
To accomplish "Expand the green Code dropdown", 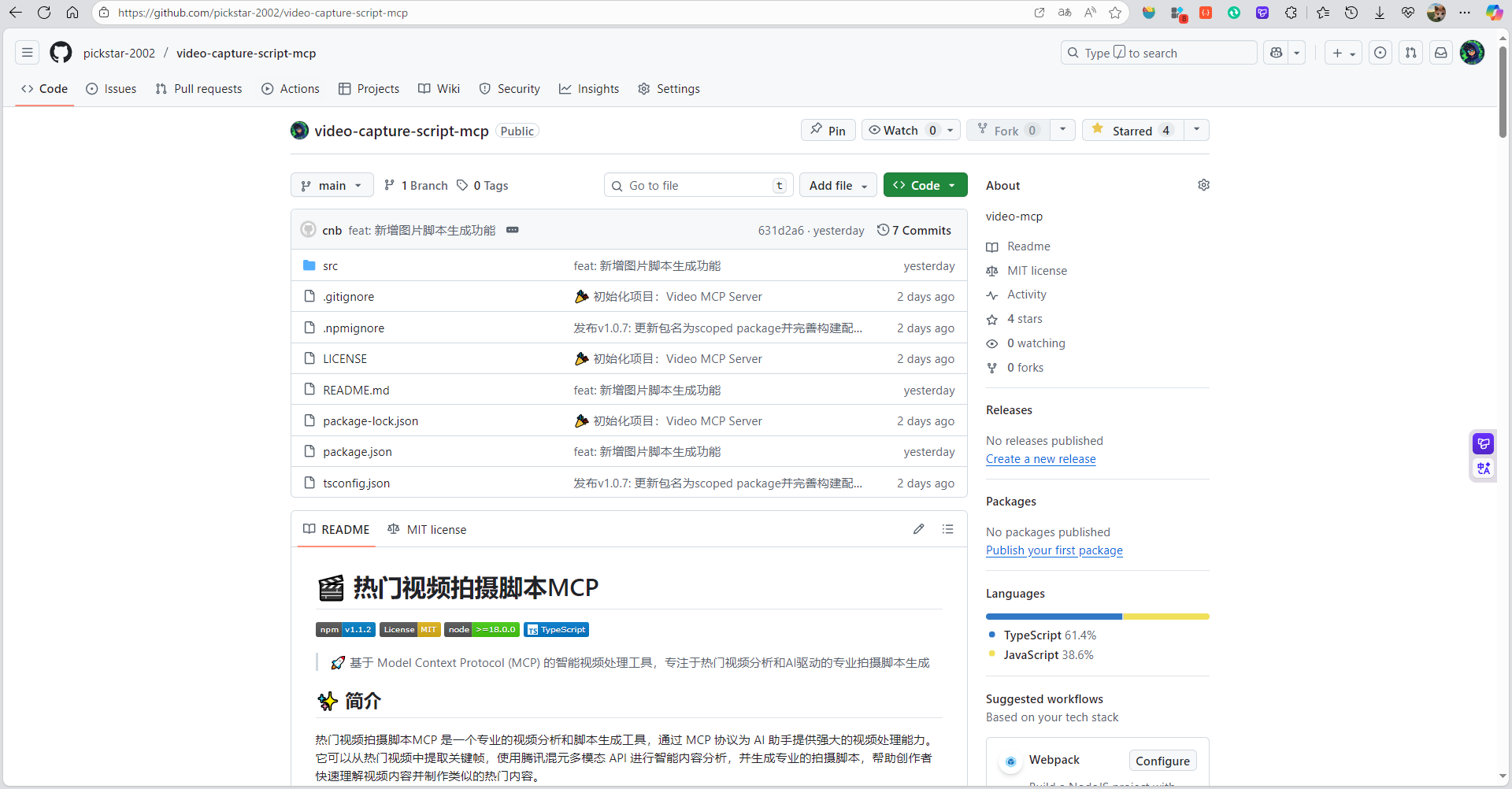I will point(925,185).
